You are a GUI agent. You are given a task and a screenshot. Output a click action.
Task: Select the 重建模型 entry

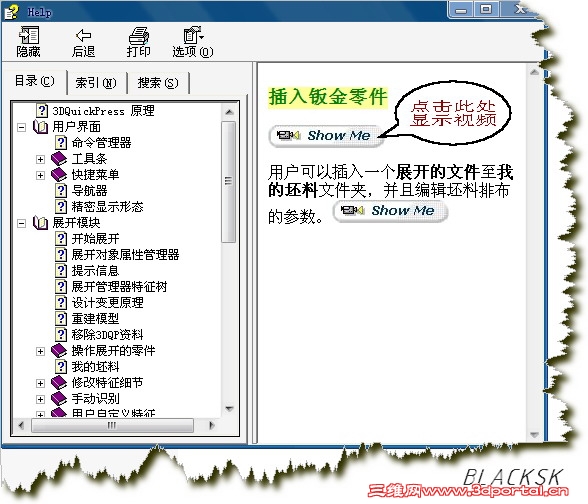(x=95, y=319)
